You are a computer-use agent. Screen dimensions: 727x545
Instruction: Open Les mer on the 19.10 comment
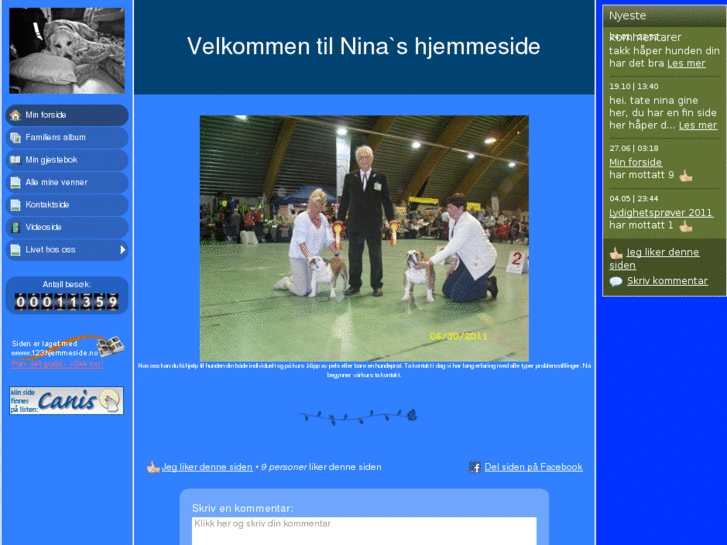click(x=697, y=126)
